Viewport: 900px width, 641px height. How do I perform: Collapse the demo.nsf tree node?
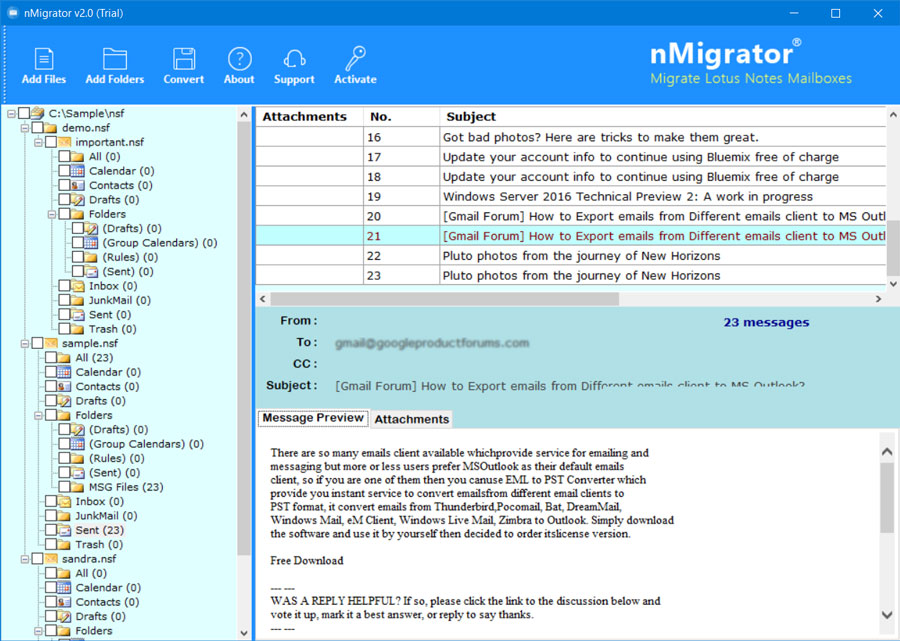(x=25, y=128)
